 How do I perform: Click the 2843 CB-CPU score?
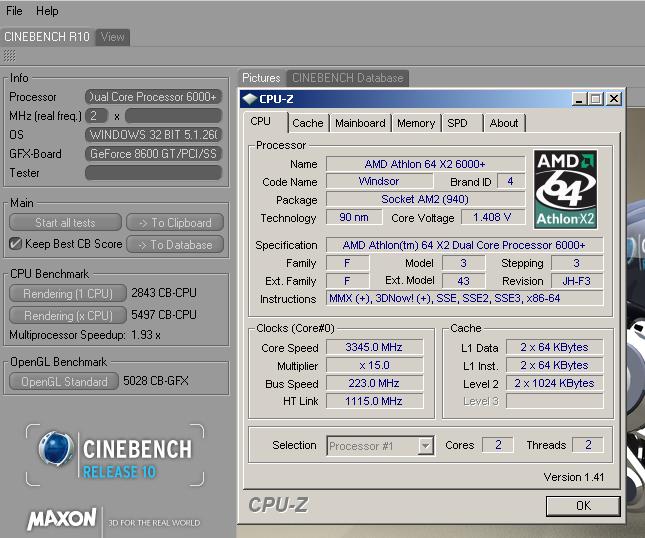click(x=164, y=293)
